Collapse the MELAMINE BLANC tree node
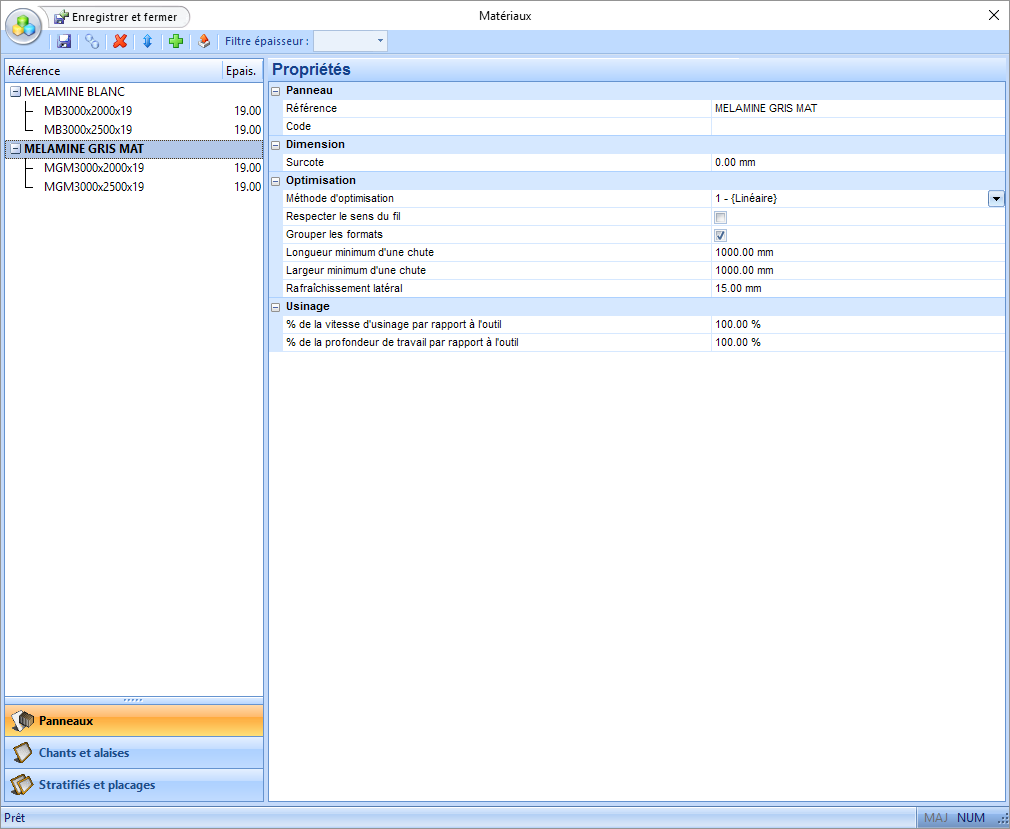The height and width of the screenshot is (829, 1010). [15, 92]
